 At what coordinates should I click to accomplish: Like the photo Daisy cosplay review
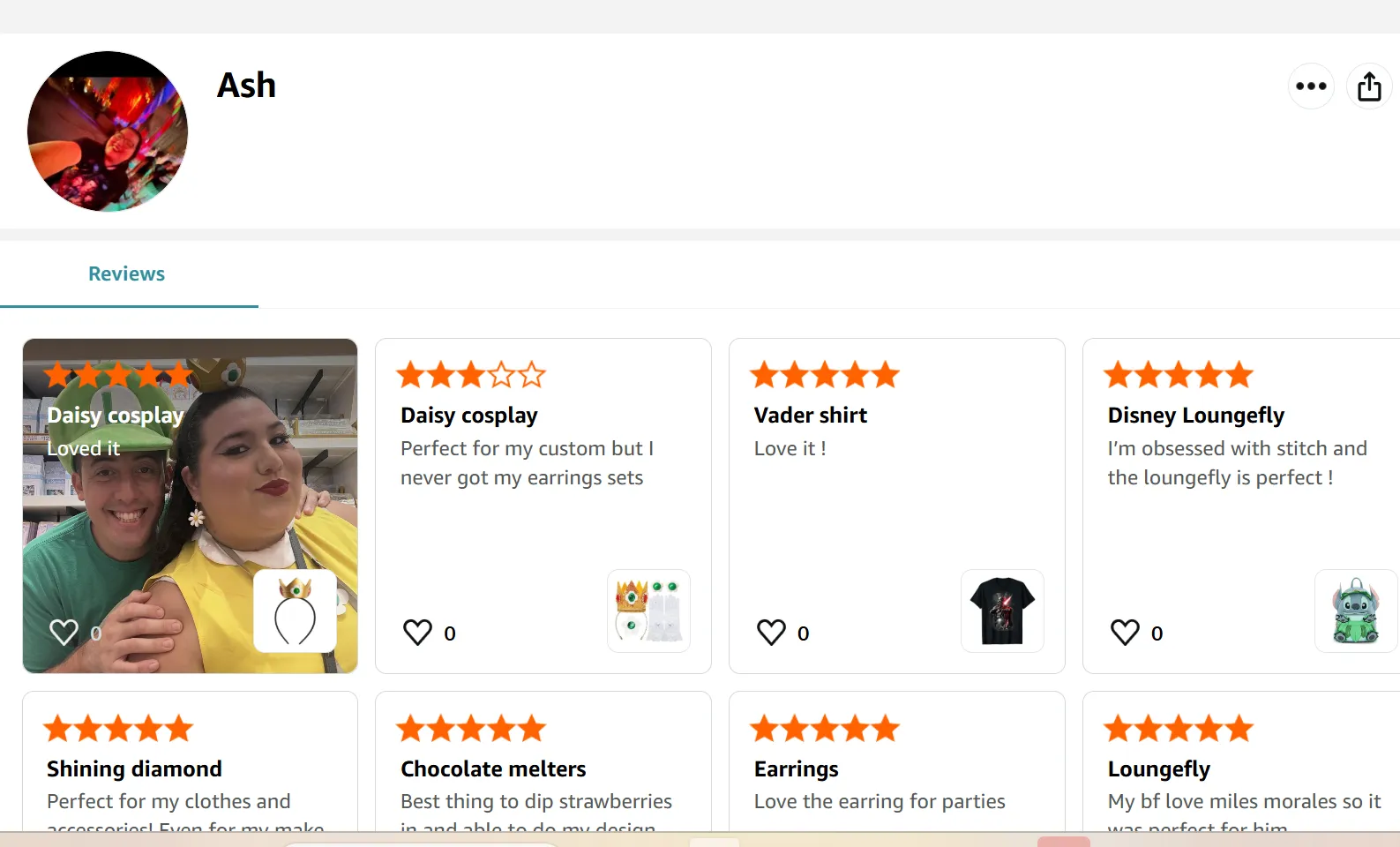[64, 632]
